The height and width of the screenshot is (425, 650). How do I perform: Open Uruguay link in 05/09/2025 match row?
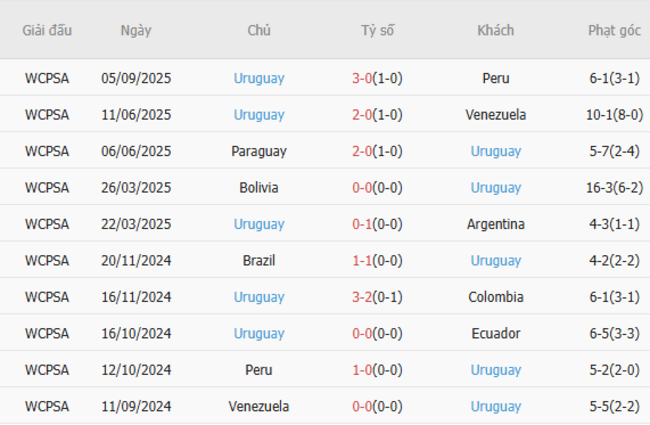(x=259, y=78)
